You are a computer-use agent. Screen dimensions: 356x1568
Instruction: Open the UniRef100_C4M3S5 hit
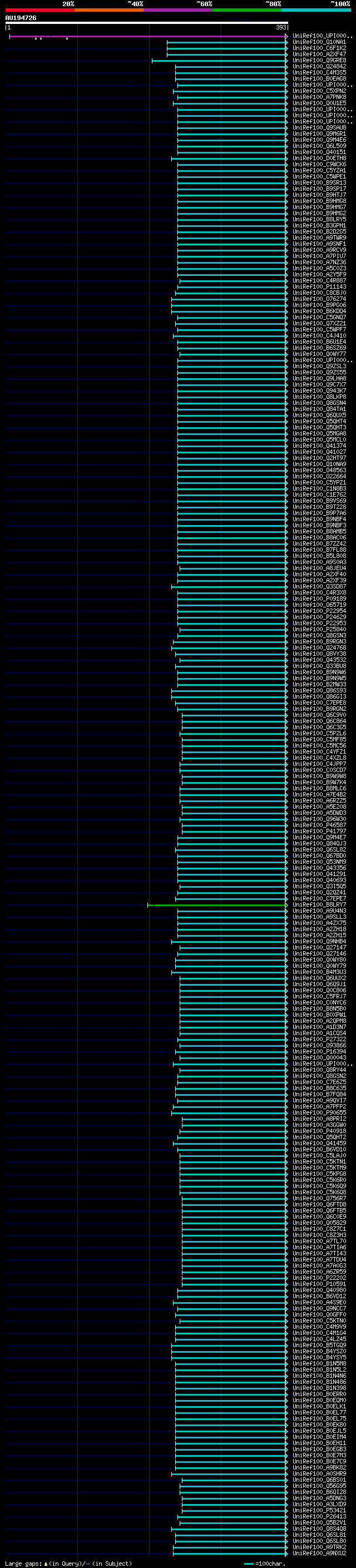point(319,73)
